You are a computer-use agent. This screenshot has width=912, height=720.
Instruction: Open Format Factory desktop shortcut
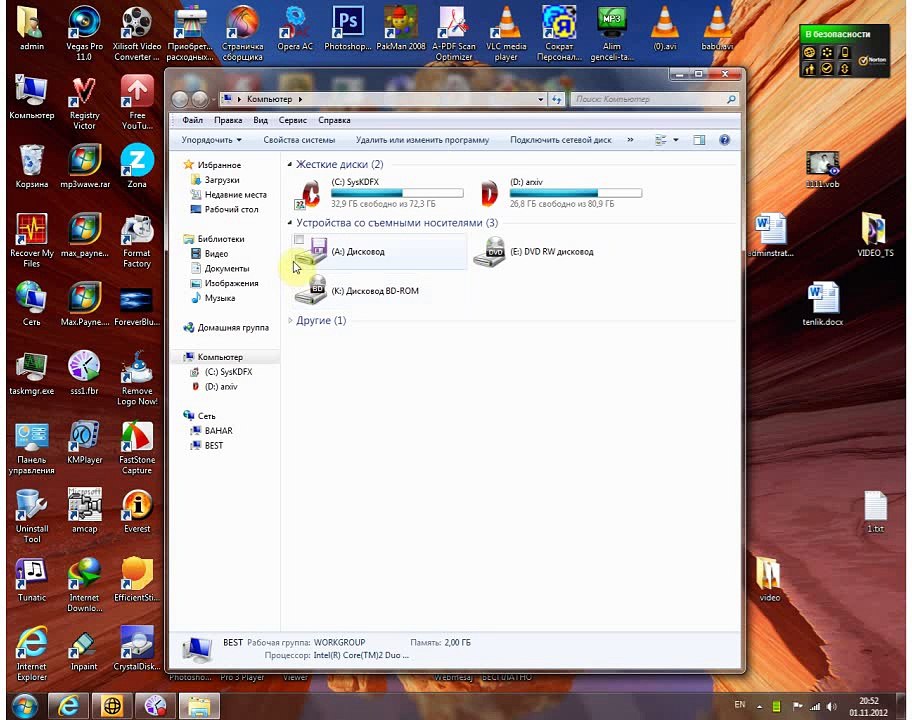137,240
